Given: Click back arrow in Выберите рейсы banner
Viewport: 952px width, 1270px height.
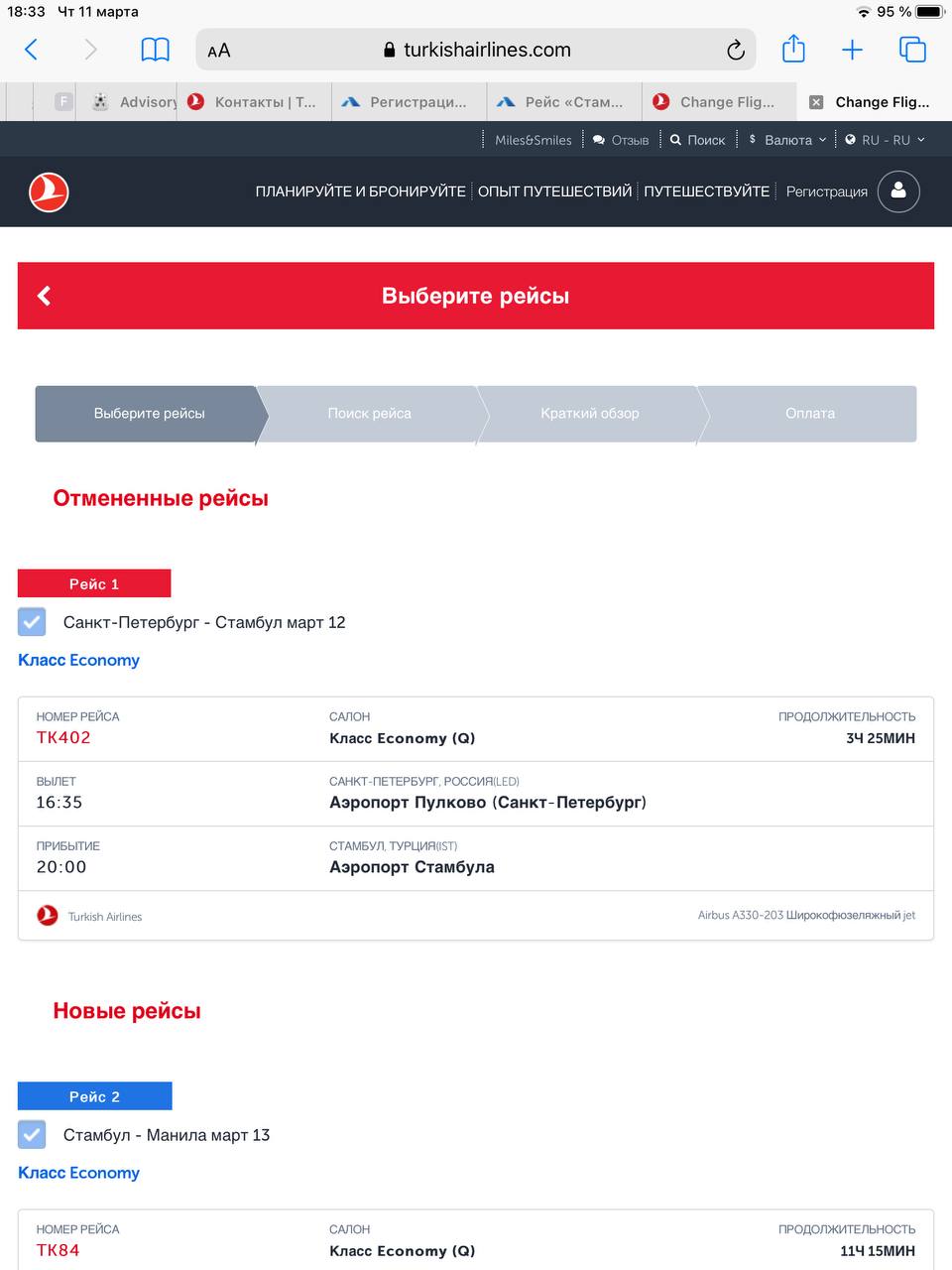Looking at the screenshot, I should coord(44,296).
